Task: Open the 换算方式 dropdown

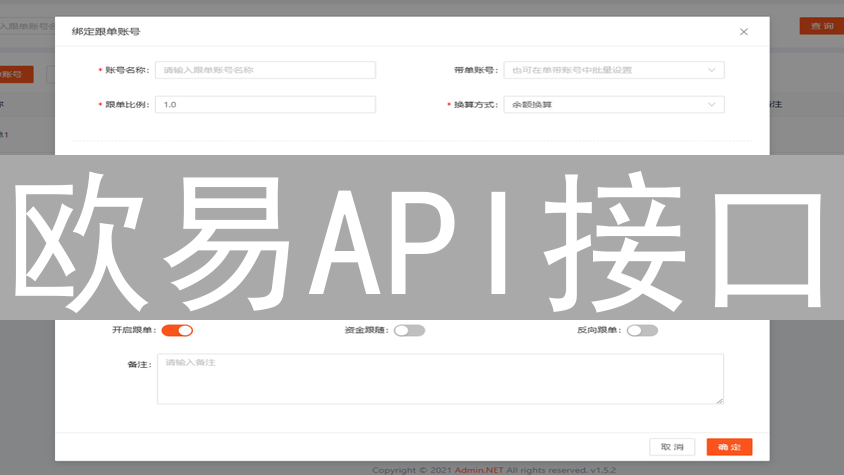Action: coord(614,104)
